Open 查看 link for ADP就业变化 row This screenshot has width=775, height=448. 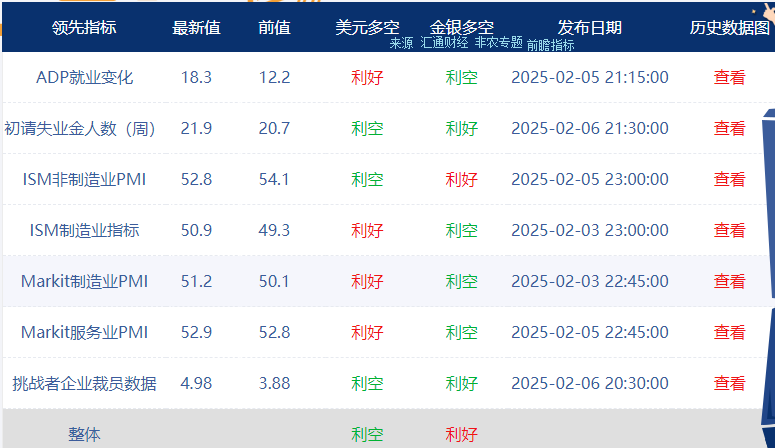click(729, 78)
